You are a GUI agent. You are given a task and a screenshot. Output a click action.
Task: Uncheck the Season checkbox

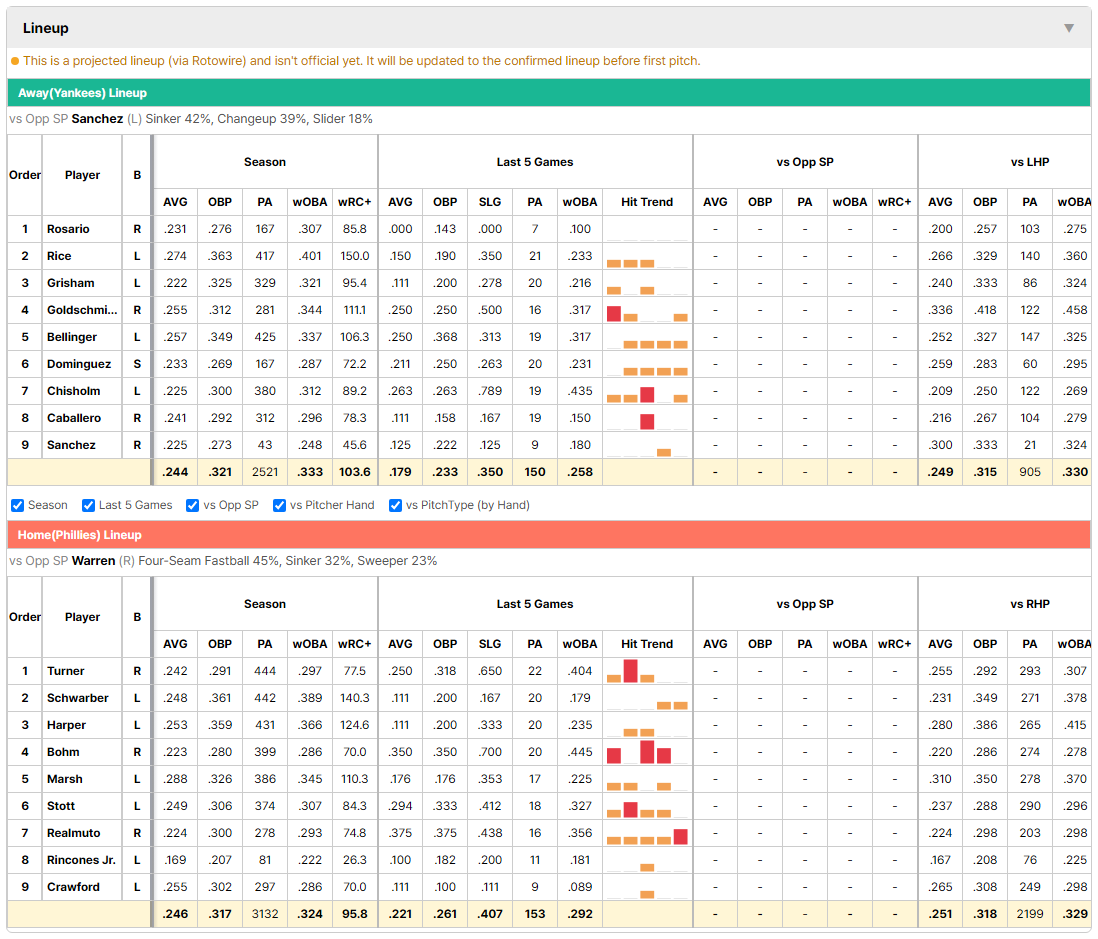point(18,506)
